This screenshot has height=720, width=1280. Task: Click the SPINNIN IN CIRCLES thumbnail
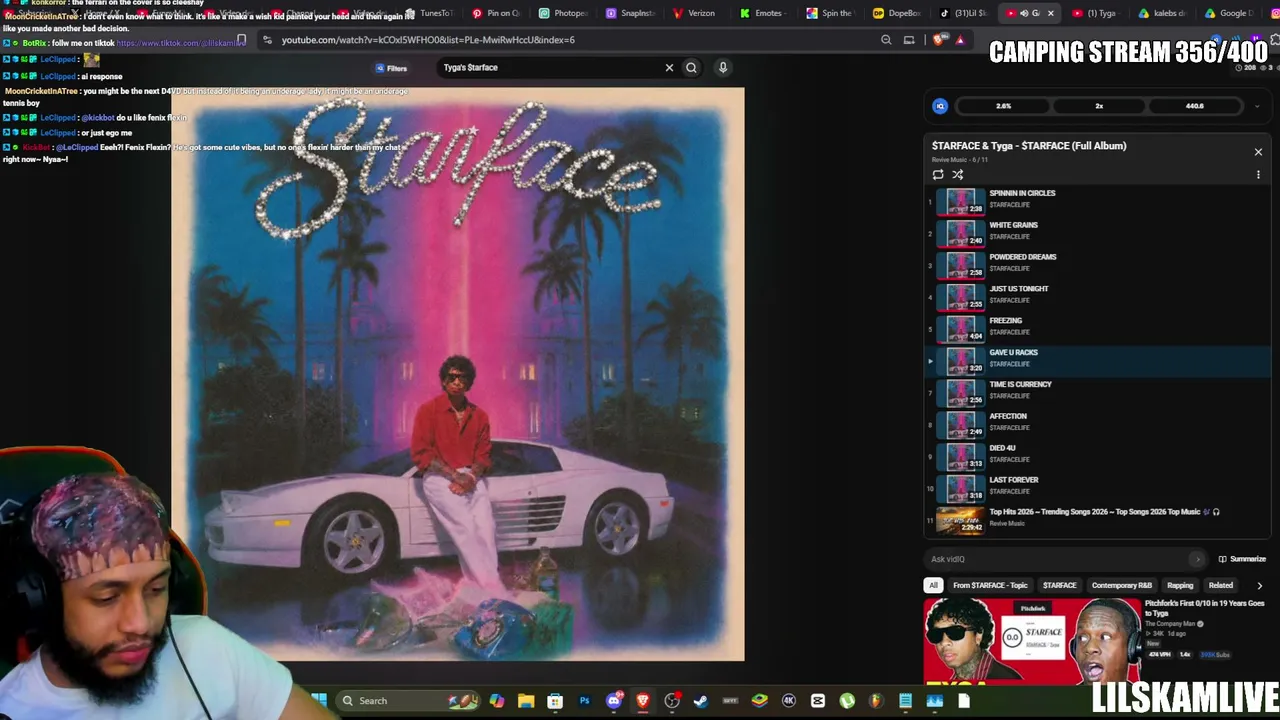pyautogui.click(x=960, y=201)
